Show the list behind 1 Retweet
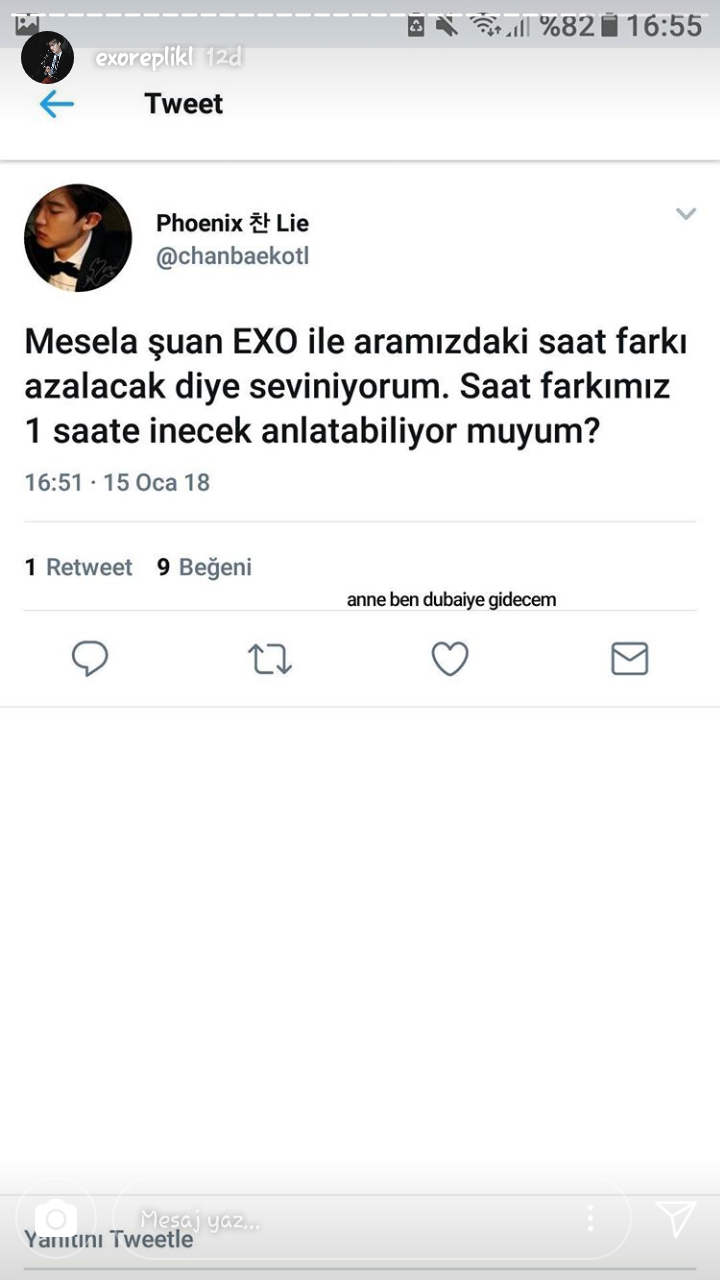Screen dimensions: 720x1280 pyautogui.click(x=79, y=567)
